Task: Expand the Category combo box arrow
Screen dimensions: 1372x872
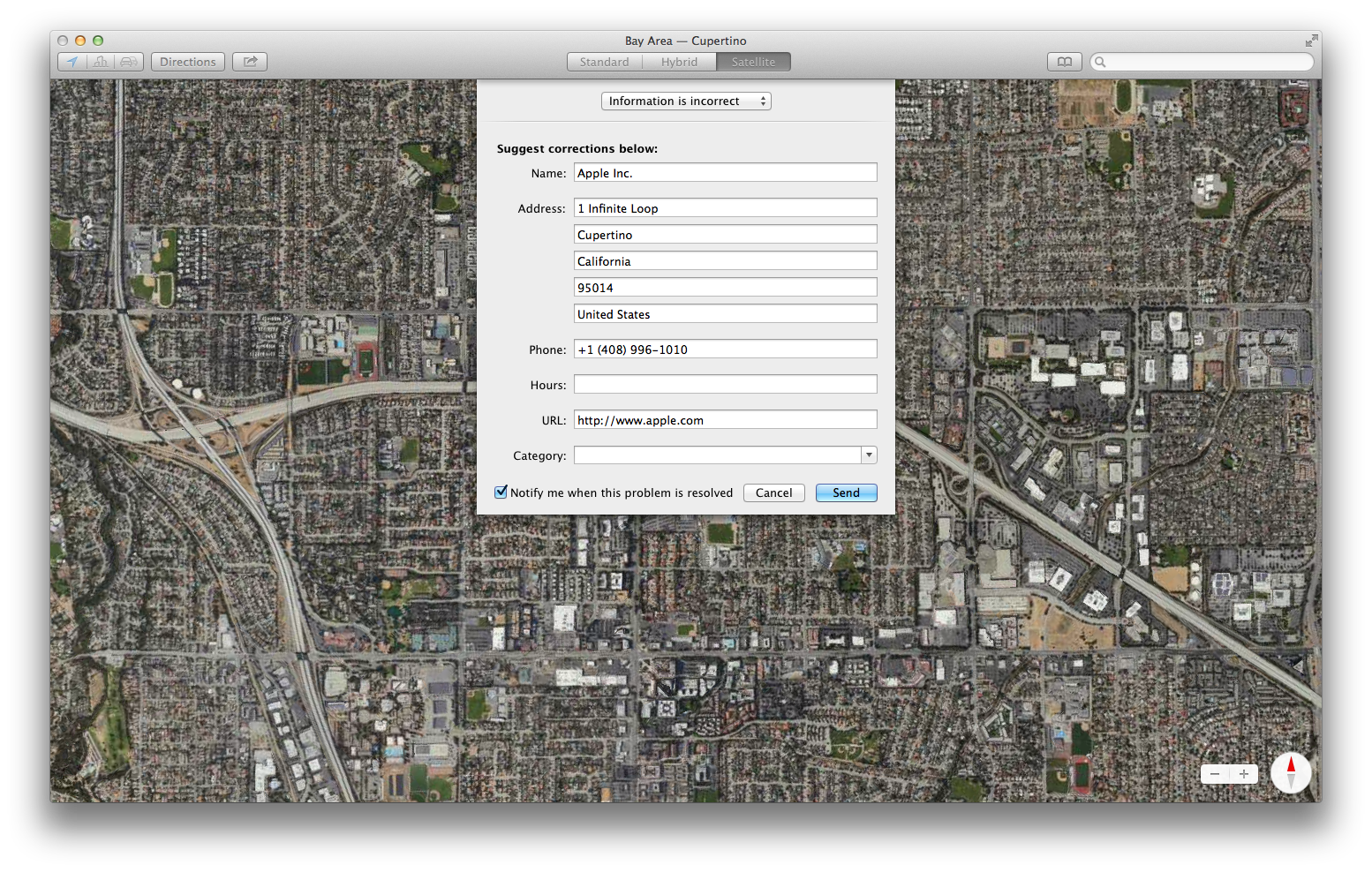Action: coord(869,455)
